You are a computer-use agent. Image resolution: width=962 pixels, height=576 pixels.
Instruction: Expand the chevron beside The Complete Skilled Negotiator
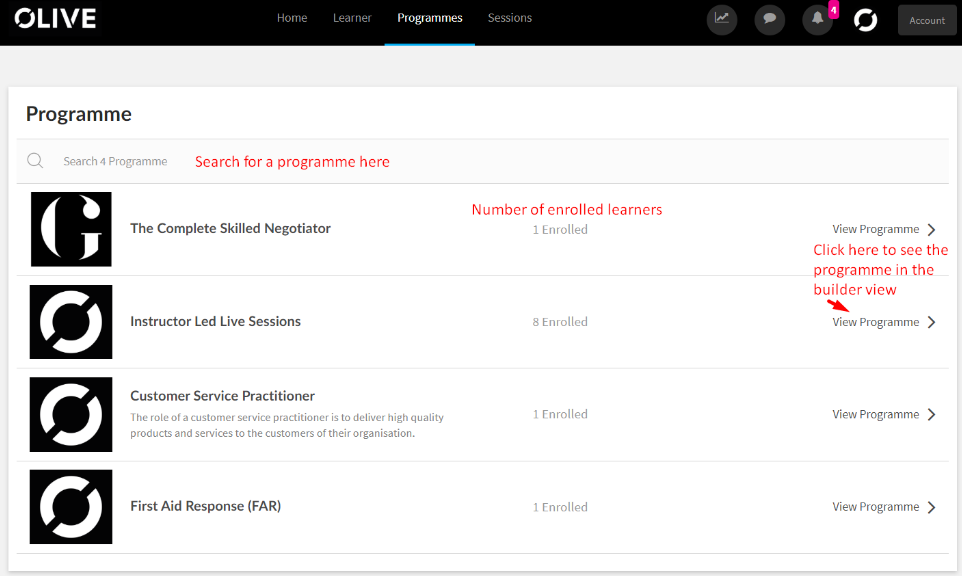(931, 229)
